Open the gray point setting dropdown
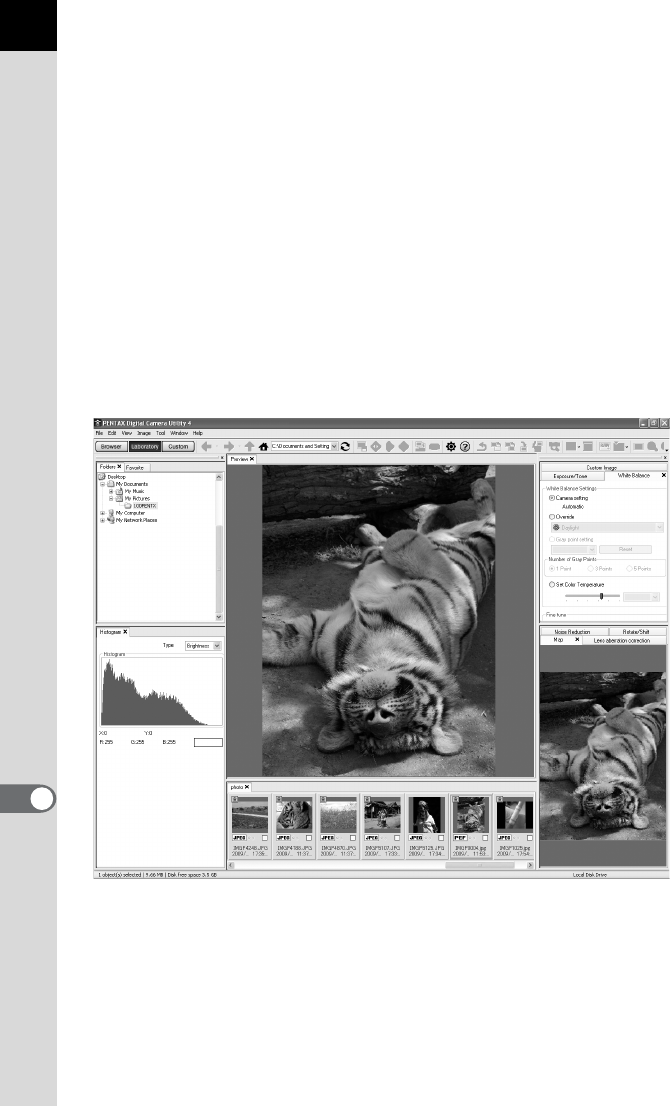Viewport: 670px width, 1106px height. (574, 549)
